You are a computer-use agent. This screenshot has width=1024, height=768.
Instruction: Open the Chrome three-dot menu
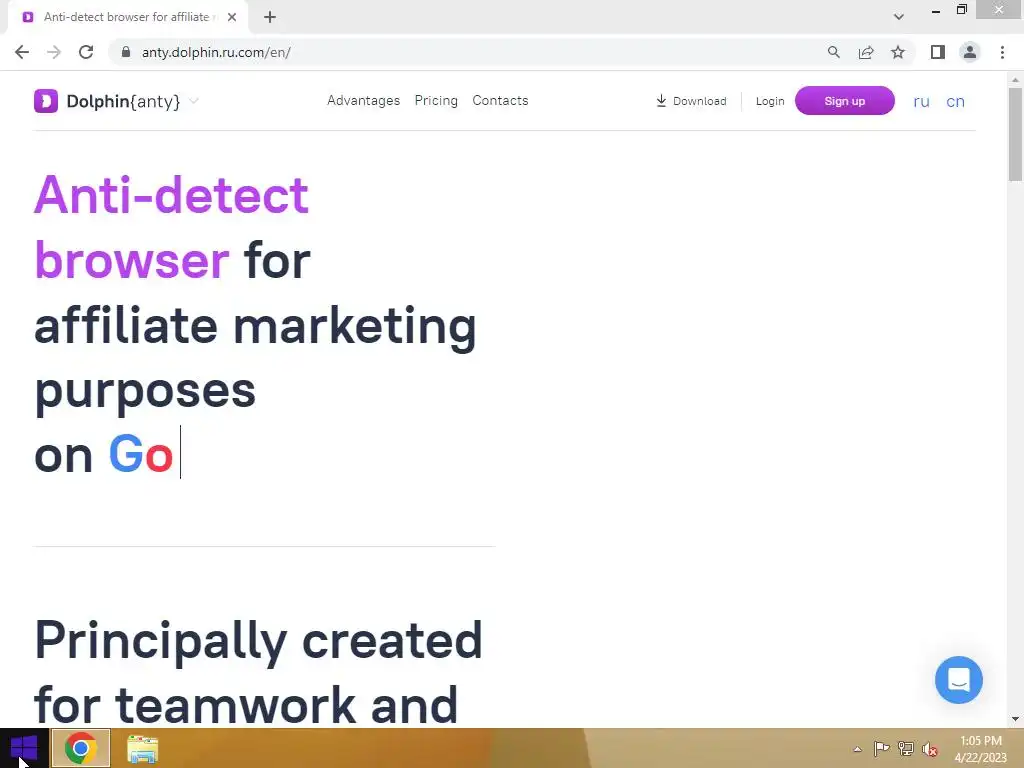click(x=1002, y=52)
